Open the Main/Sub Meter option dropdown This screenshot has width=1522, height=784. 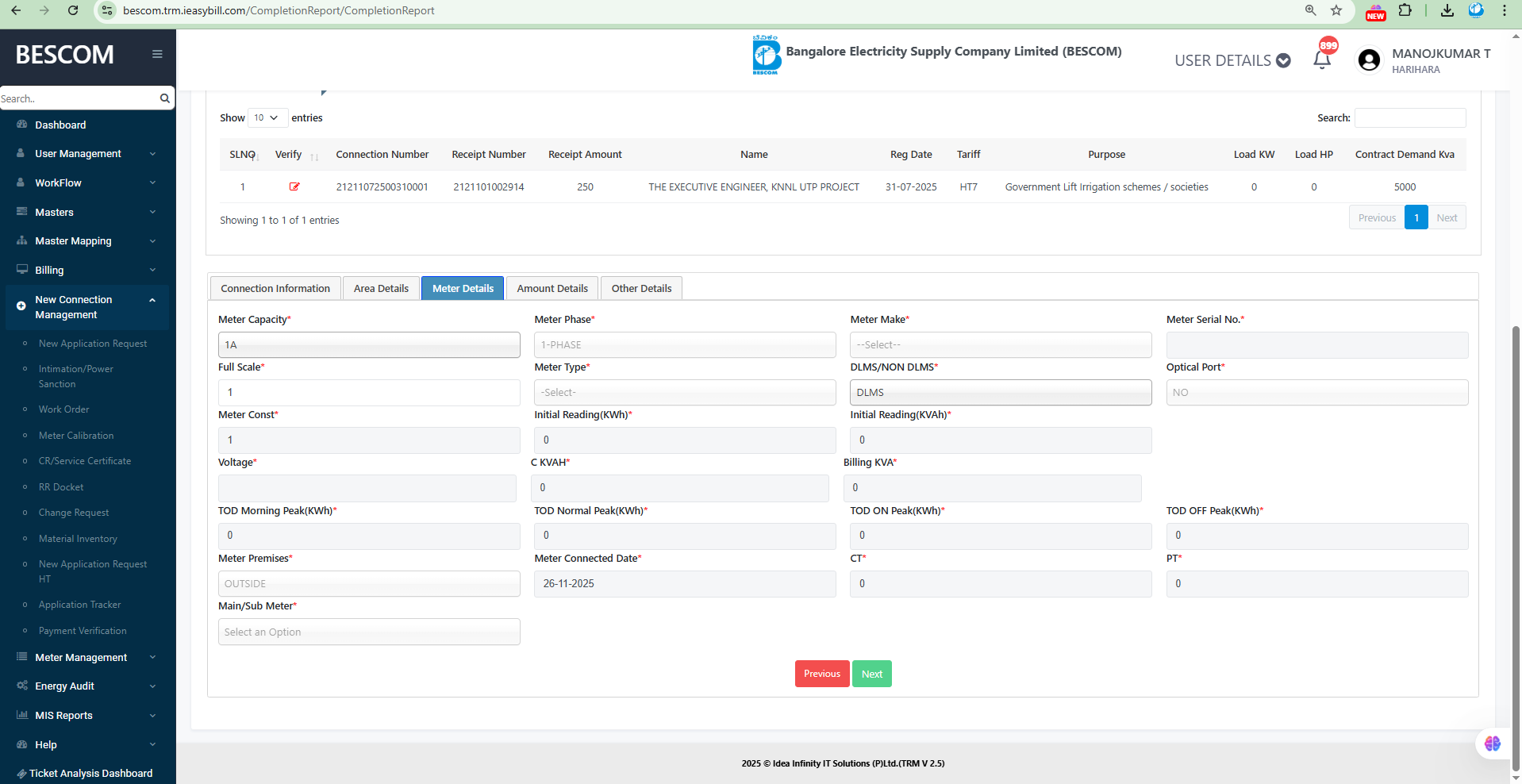[369, 632]
